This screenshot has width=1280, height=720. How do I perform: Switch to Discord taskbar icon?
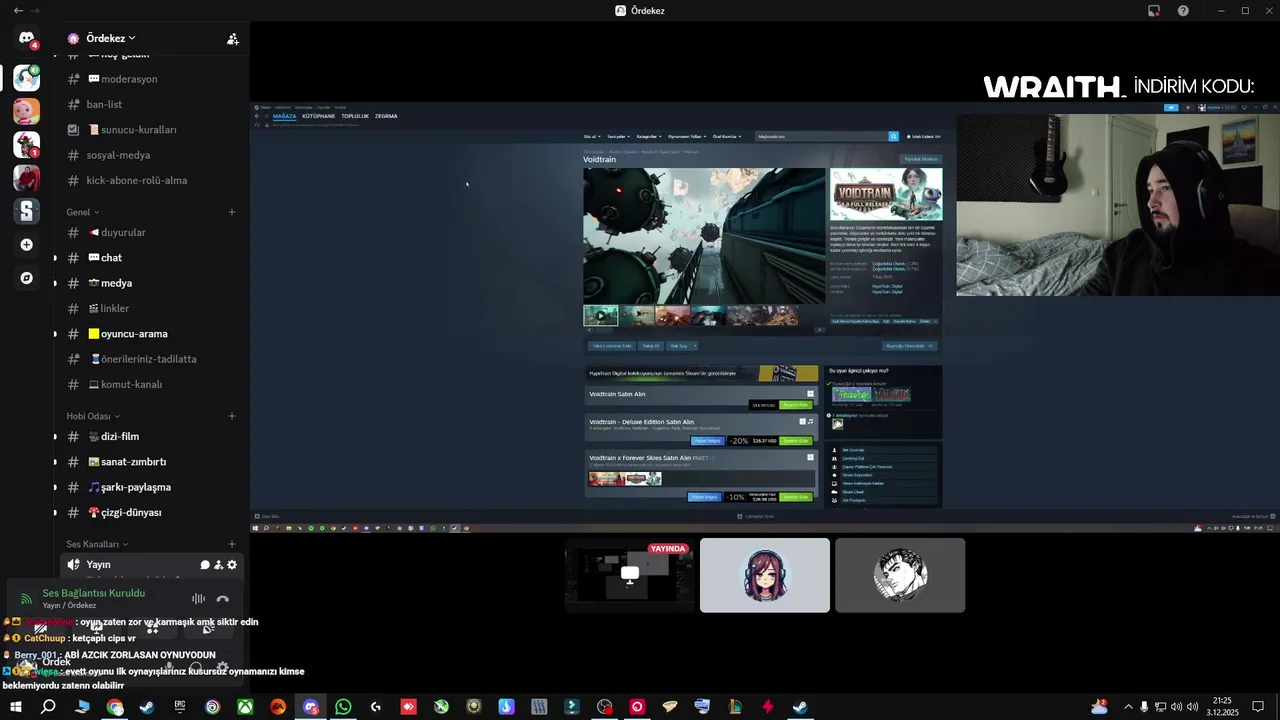[x=310, y=707]
